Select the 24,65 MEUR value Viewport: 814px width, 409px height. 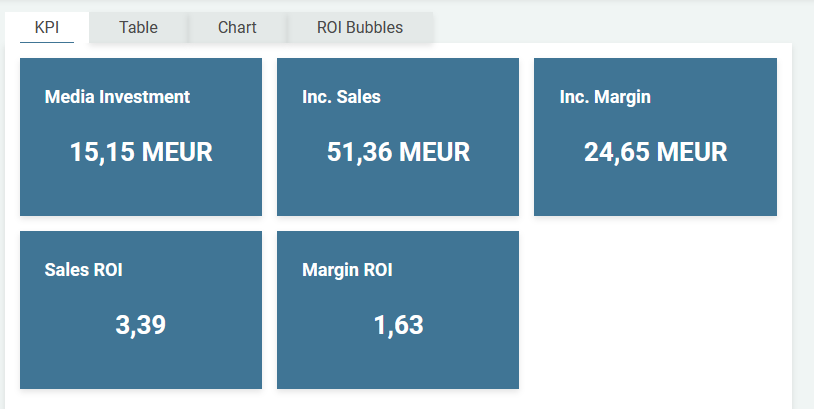pyautogui.click(x=655, y=152)
